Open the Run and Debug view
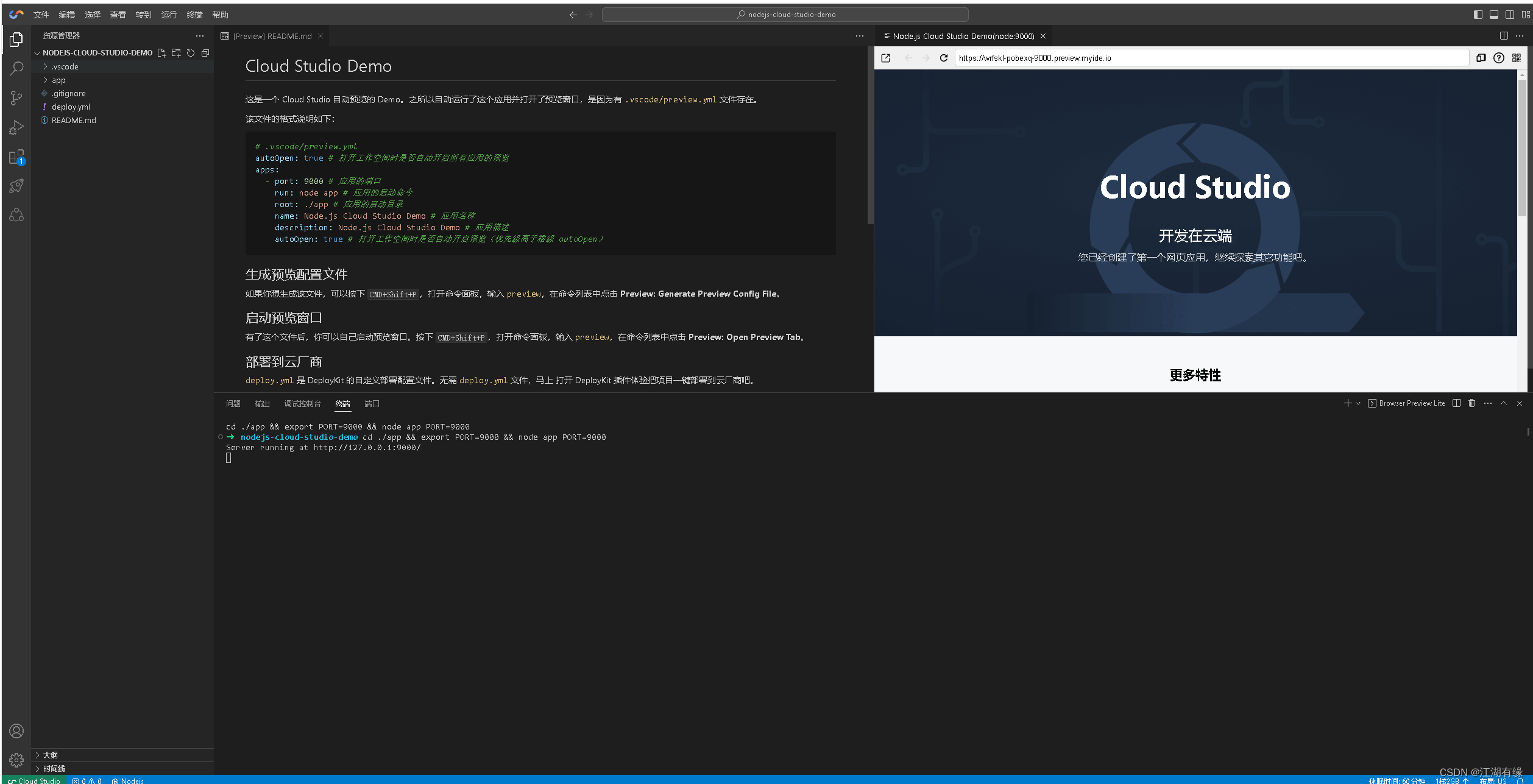The width and height of the screenshot is (1533, 784). pos(16,127)
